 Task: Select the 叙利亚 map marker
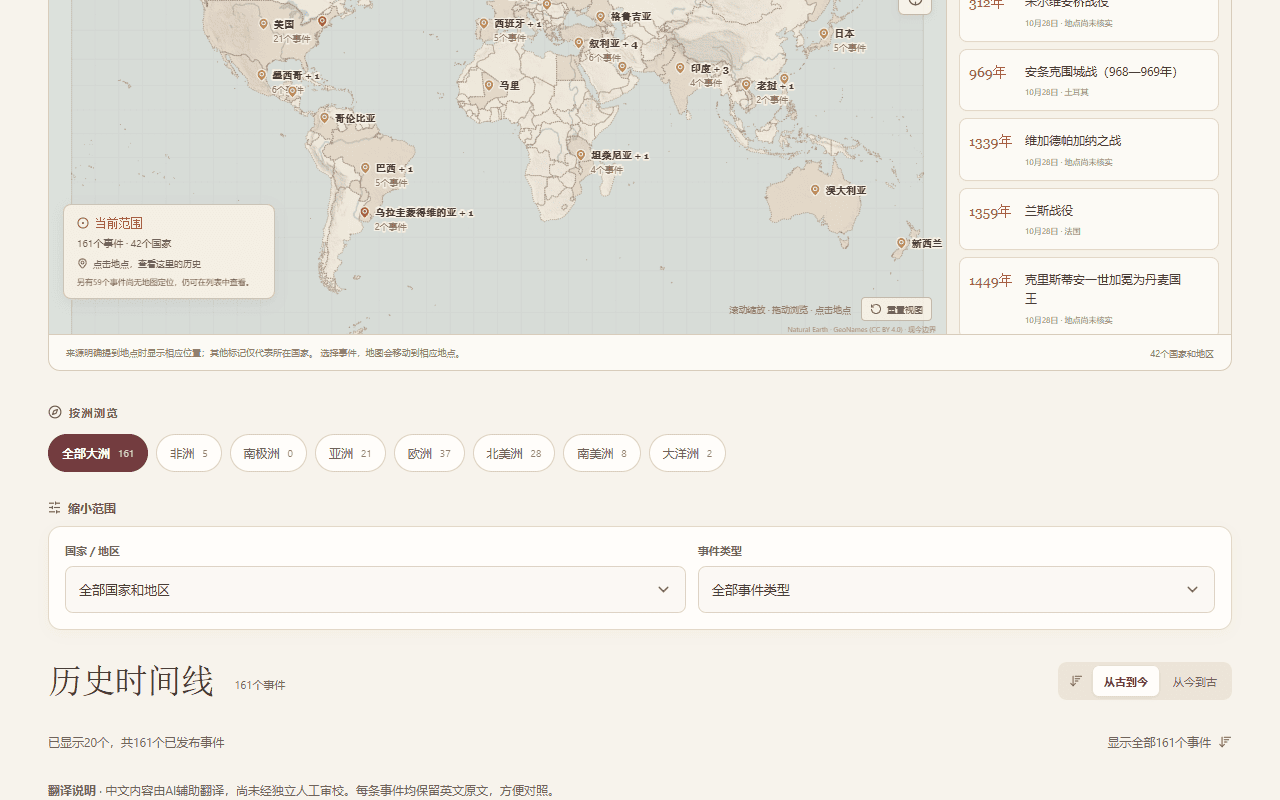point(579,43)
